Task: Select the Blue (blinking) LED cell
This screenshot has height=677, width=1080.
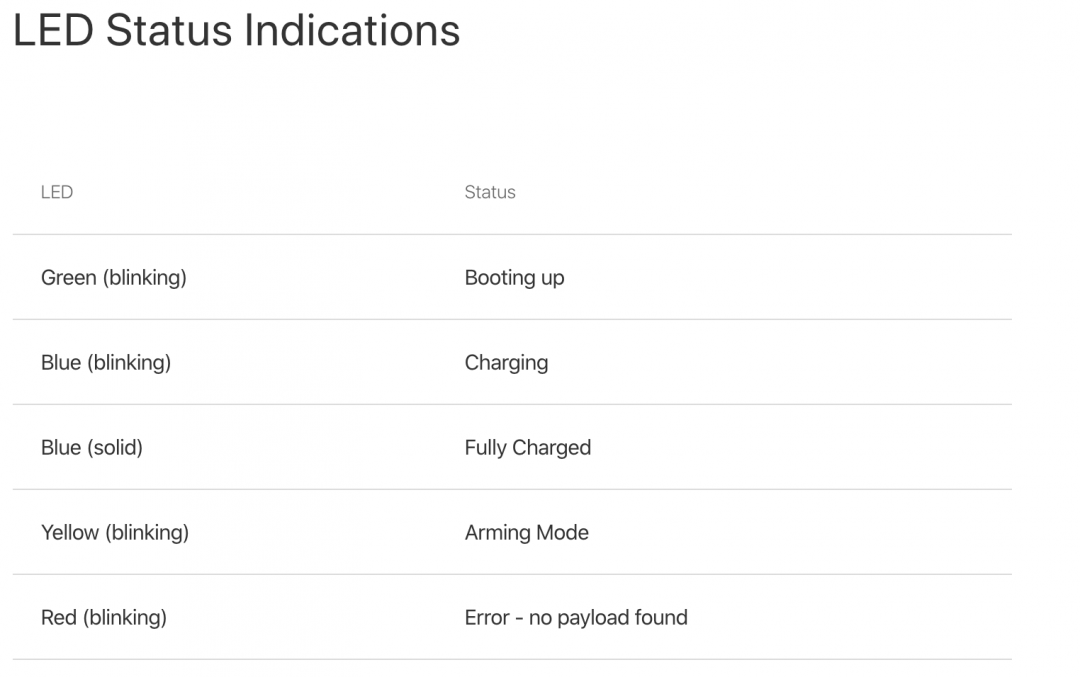Action: (106, 362)
